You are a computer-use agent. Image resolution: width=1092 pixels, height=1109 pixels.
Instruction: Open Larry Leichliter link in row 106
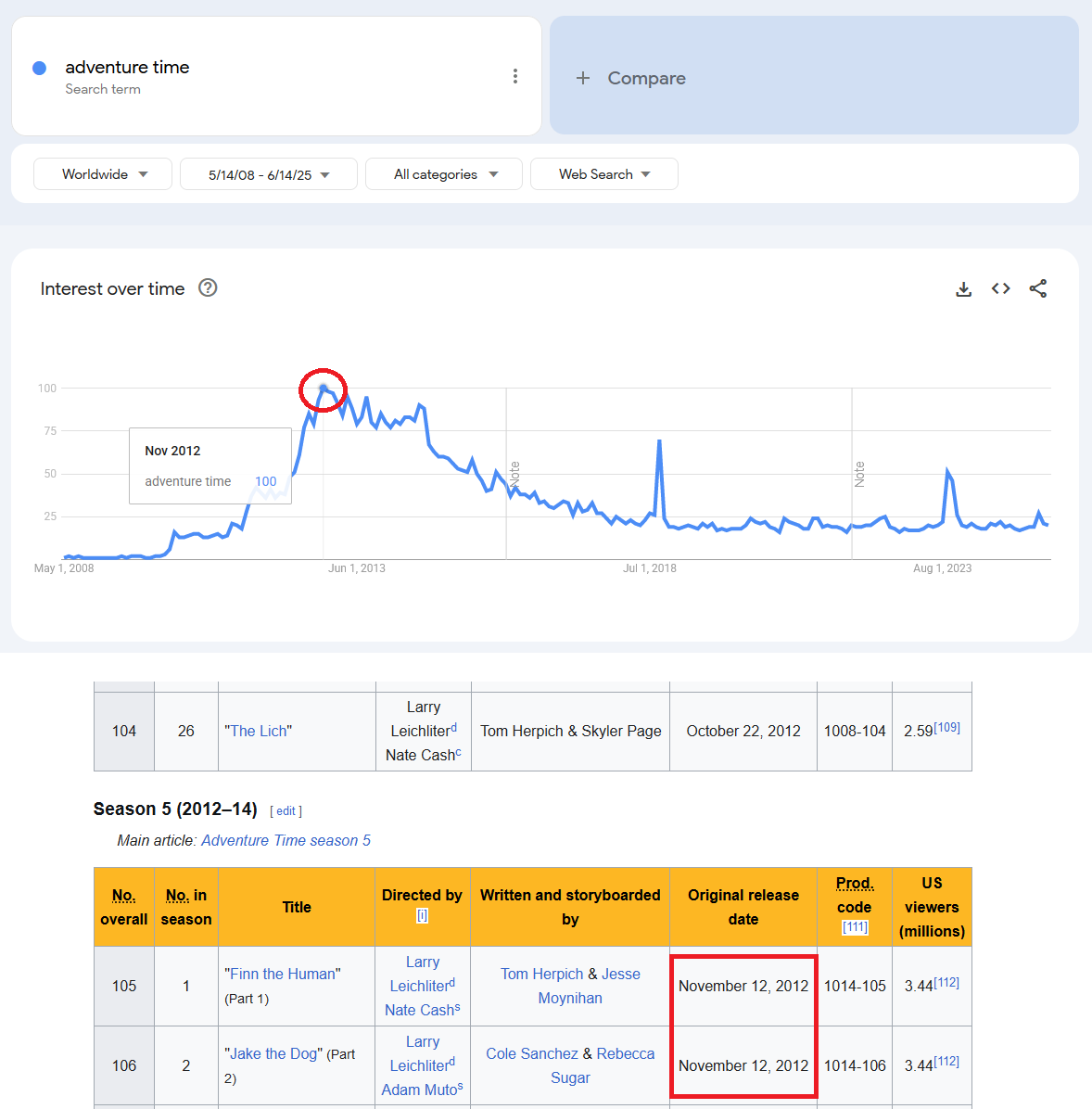[422, 1054]
